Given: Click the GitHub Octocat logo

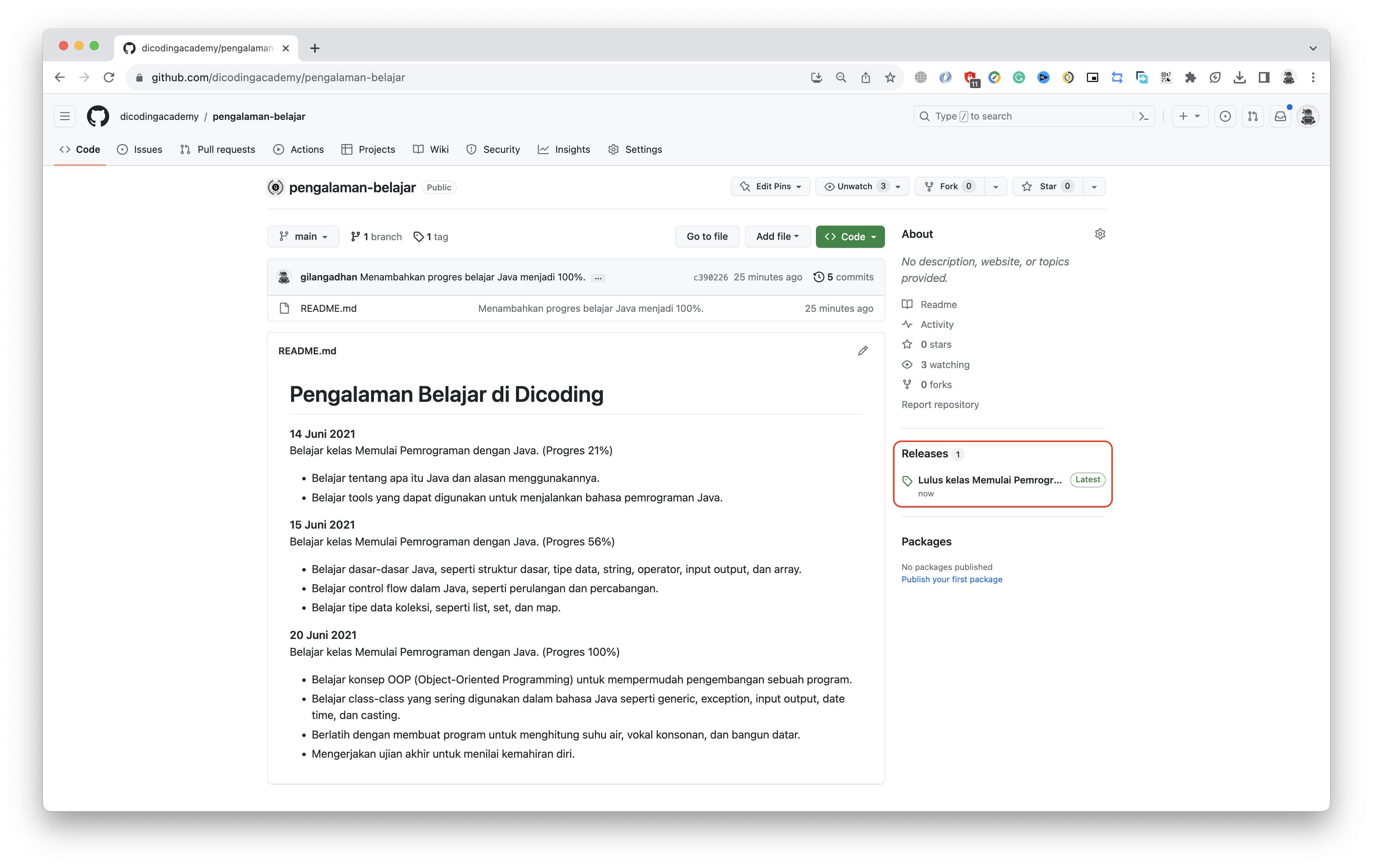Looking at the screenshot, I should coord(98,116).
